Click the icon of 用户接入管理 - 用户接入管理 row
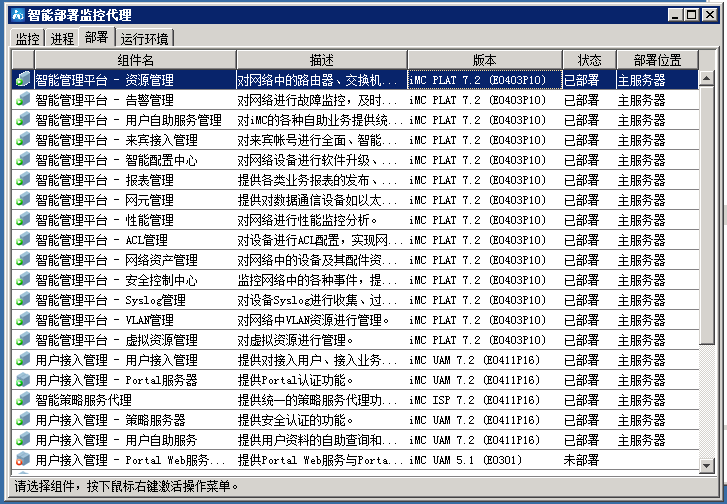Screen dimensions: 727x504 pyautogui.click(x=23, y=360)
